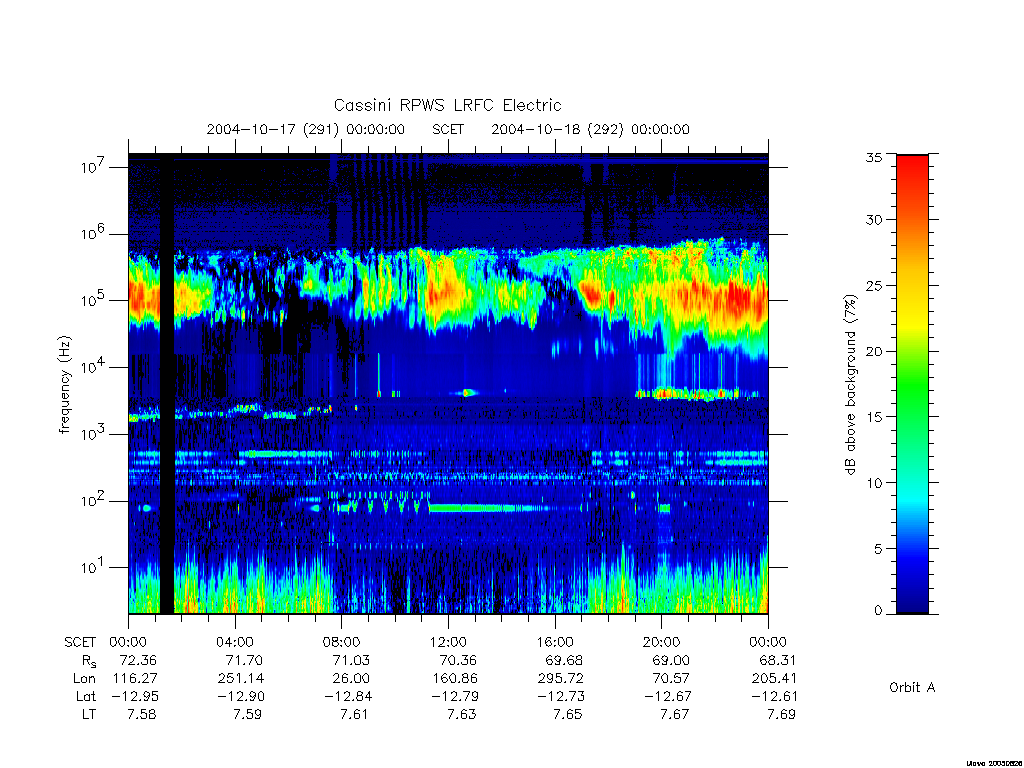Select the LT value 7.63
The height and width of the screenshot is (768, 1024).
tap(462, 714)
